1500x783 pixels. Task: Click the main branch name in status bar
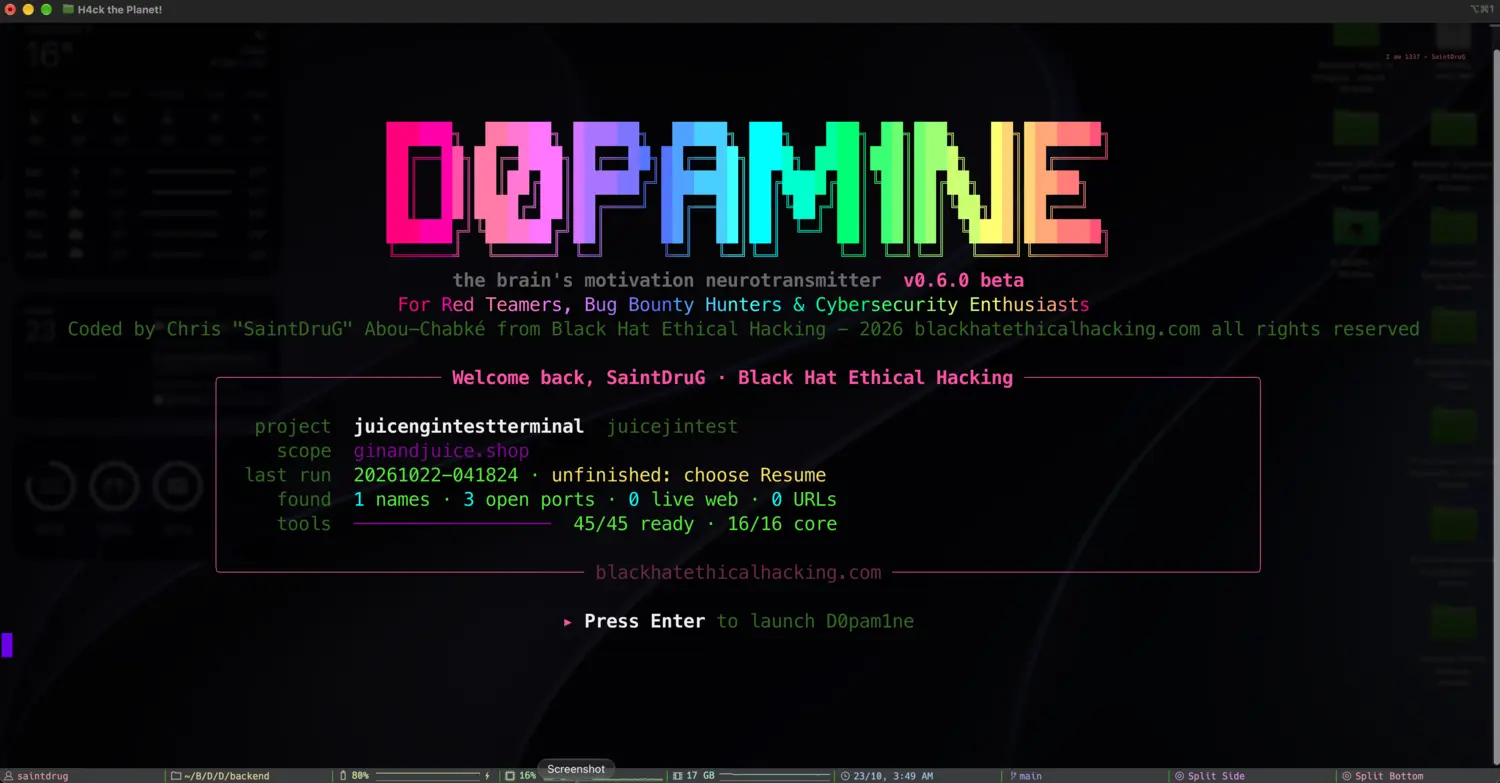1030,776
